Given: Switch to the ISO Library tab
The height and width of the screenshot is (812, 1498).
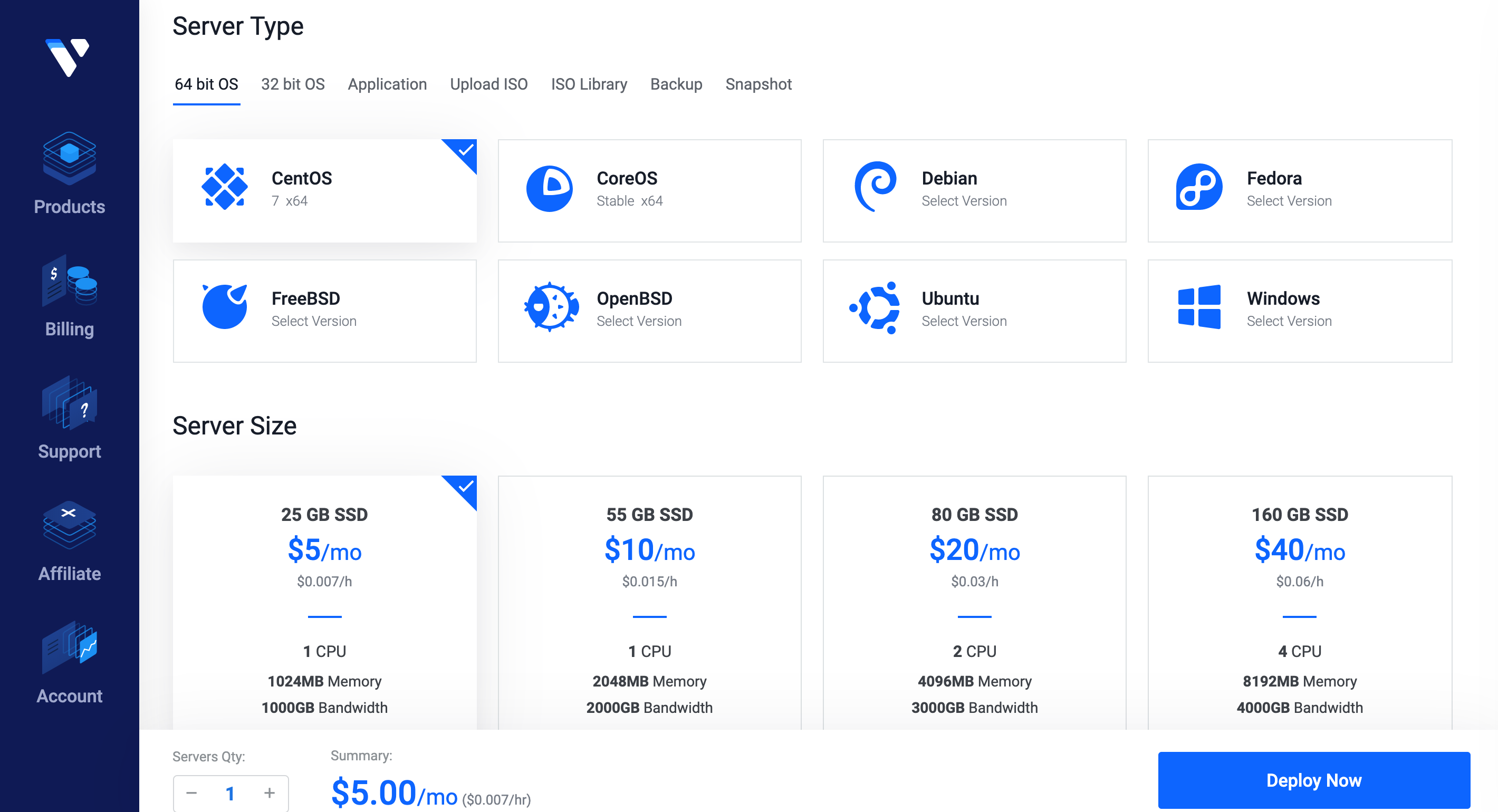Looking at the screenshot, I should pyautogui.click(x=589, y=84).
